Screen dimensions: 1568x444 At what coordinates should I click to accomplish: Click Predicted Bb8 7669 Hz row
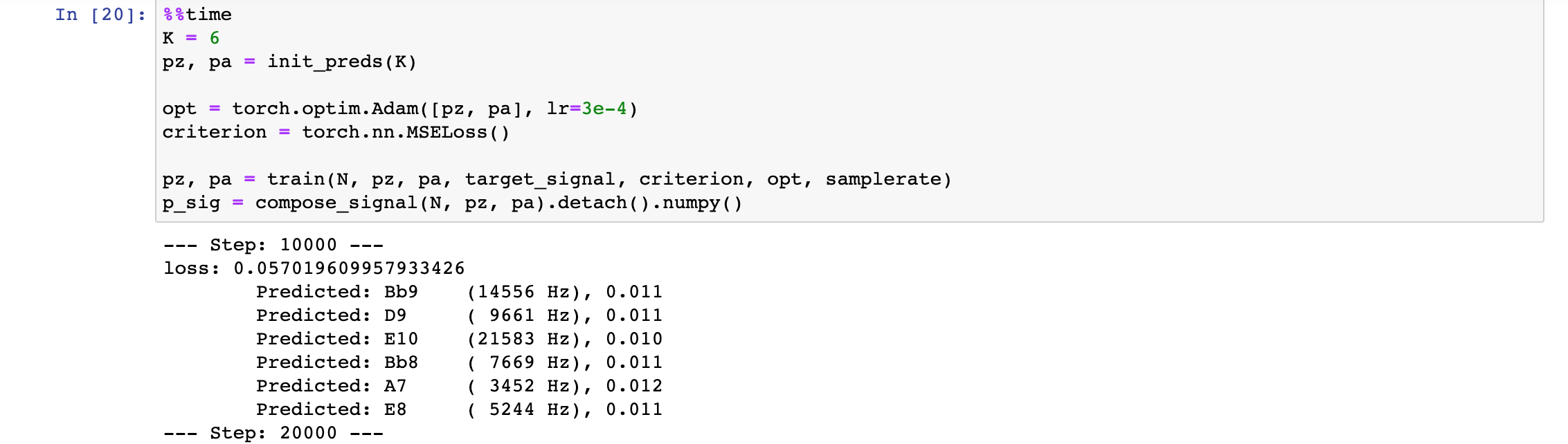460,362
